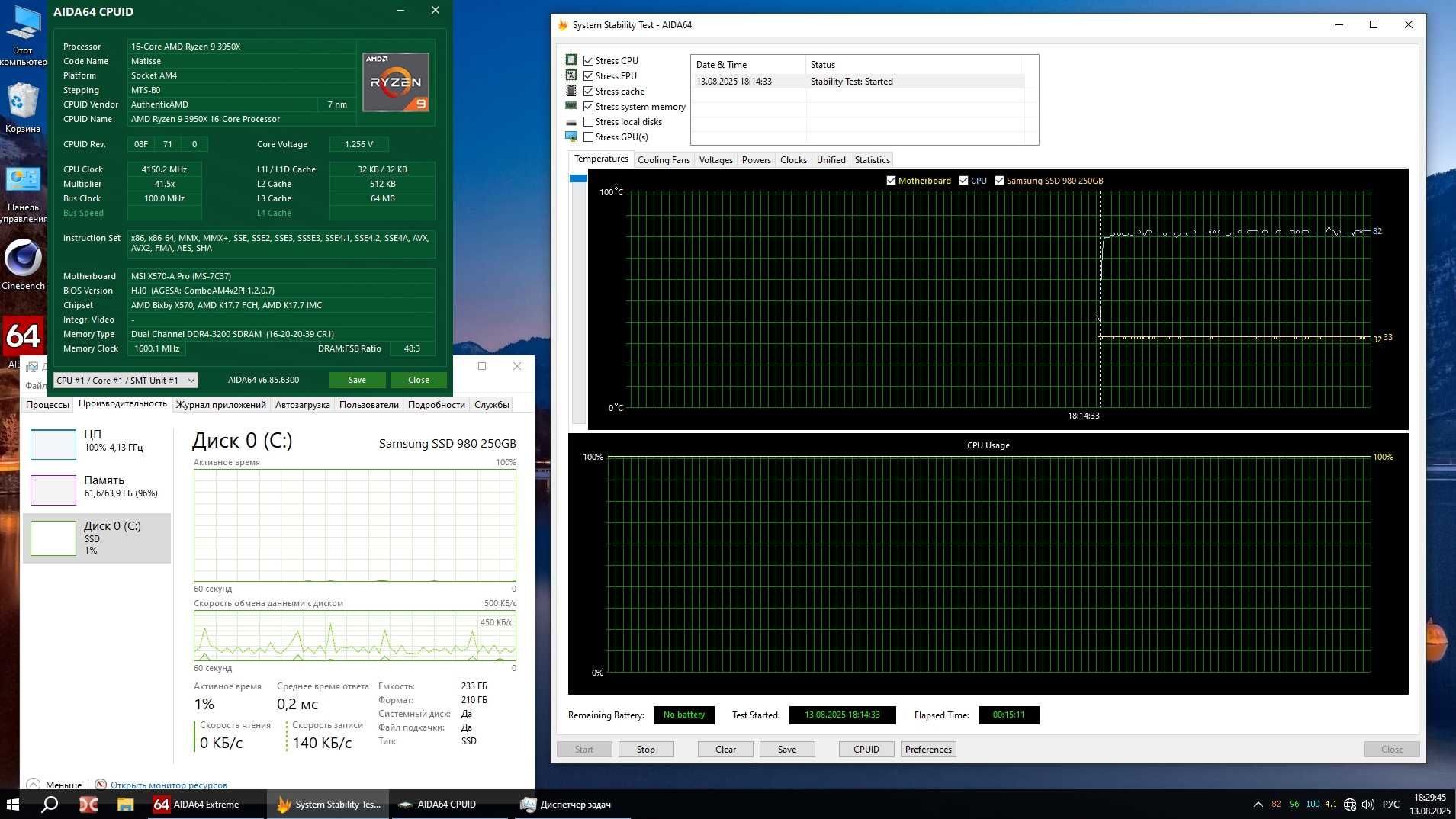Open CPU core selector dropdown
Image resolution: width=1456 pixels, height=819 pixels.
tap(126, 380)
